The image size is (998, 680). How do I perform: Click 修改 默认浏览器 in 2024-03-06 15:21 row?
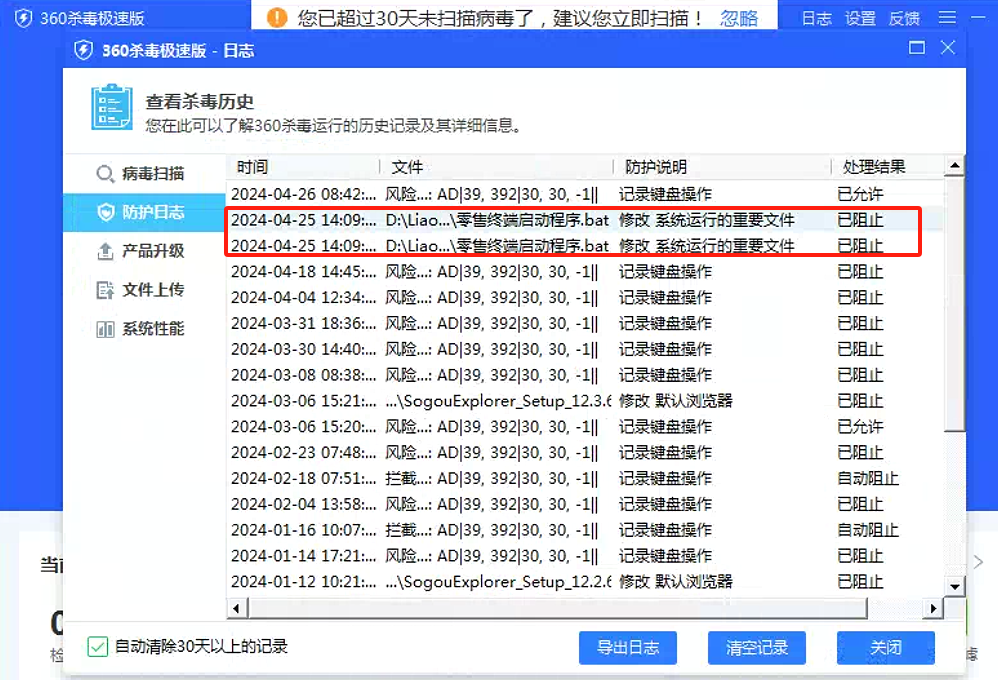click(x=675, y=401)
